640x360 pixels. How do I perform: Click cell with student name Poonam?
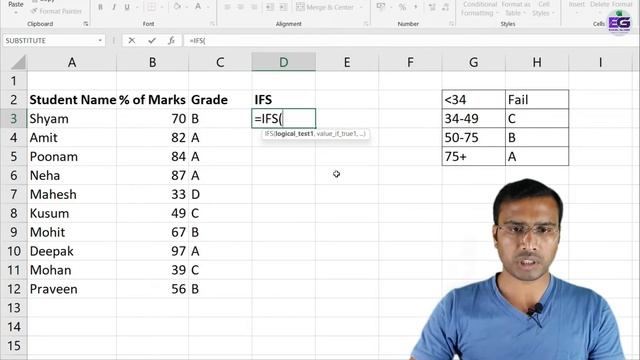click(72, 157)
